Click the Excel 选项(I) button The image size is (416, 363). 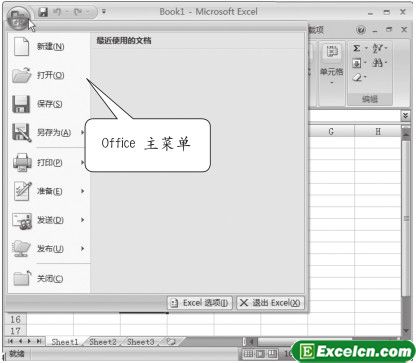click(x=199, y=303)
